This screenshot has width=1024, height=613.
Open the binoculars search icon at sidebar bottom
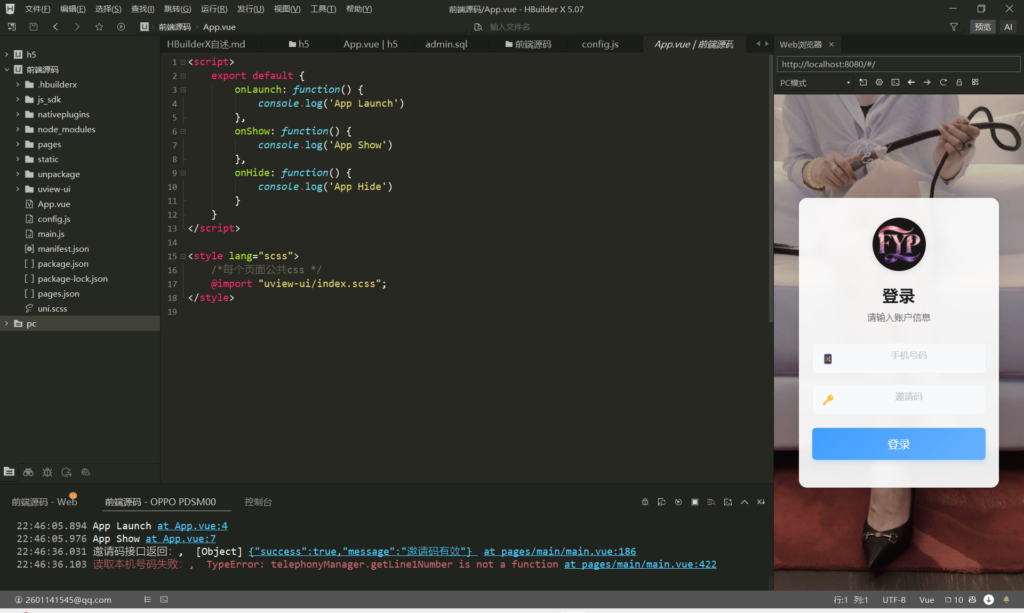coord(28,472)
